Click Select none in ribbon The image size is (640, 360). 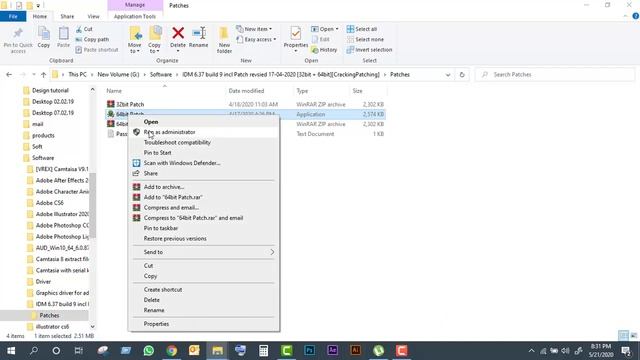point(365,40)
